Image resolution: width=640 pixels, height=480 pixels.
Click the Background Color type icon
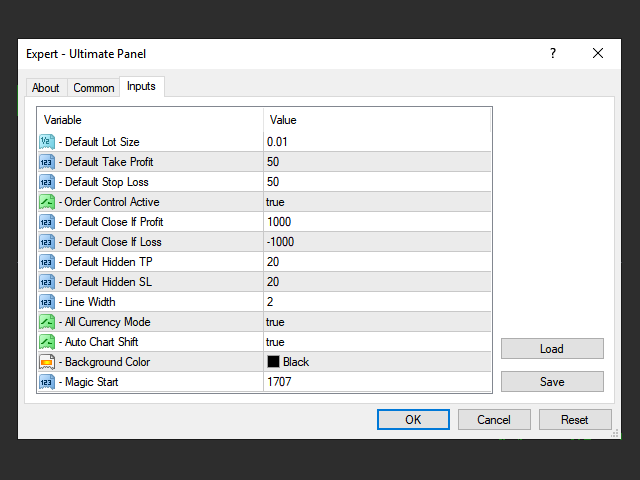46,362
